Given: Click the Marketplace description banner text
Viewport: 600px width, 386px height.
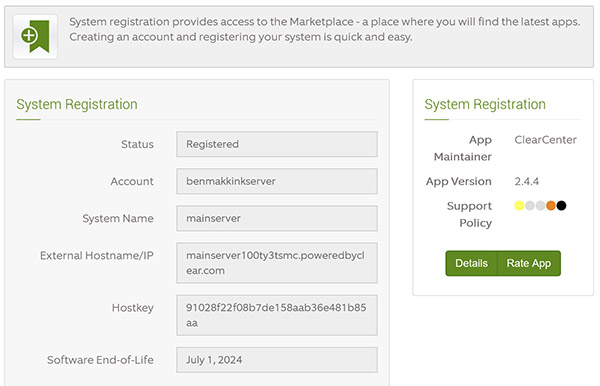Looking at the screenshot, I should coord(324,29).
